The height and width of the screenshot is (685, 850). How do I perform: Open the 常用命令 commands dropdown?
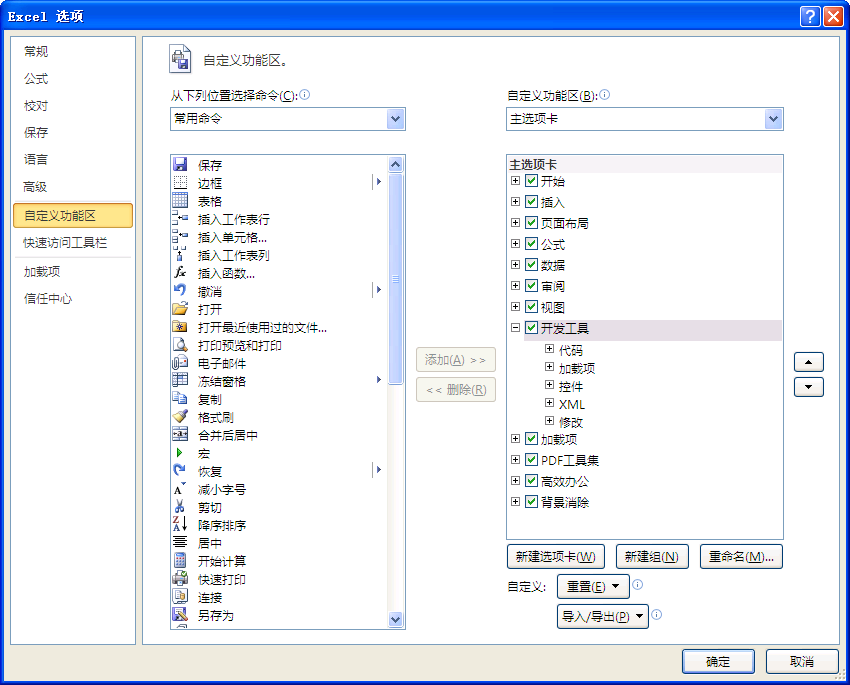[x=396, y=119]
